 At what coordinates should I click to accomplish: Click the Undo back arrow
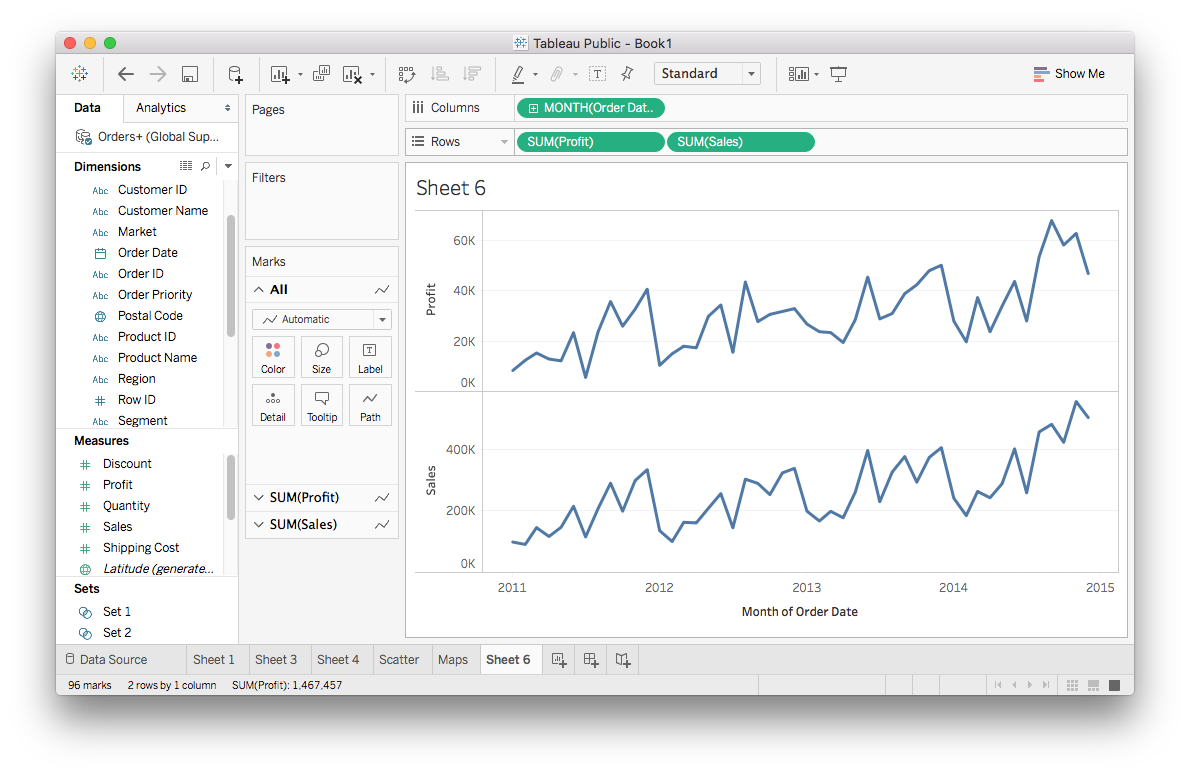tap(126, 74)
